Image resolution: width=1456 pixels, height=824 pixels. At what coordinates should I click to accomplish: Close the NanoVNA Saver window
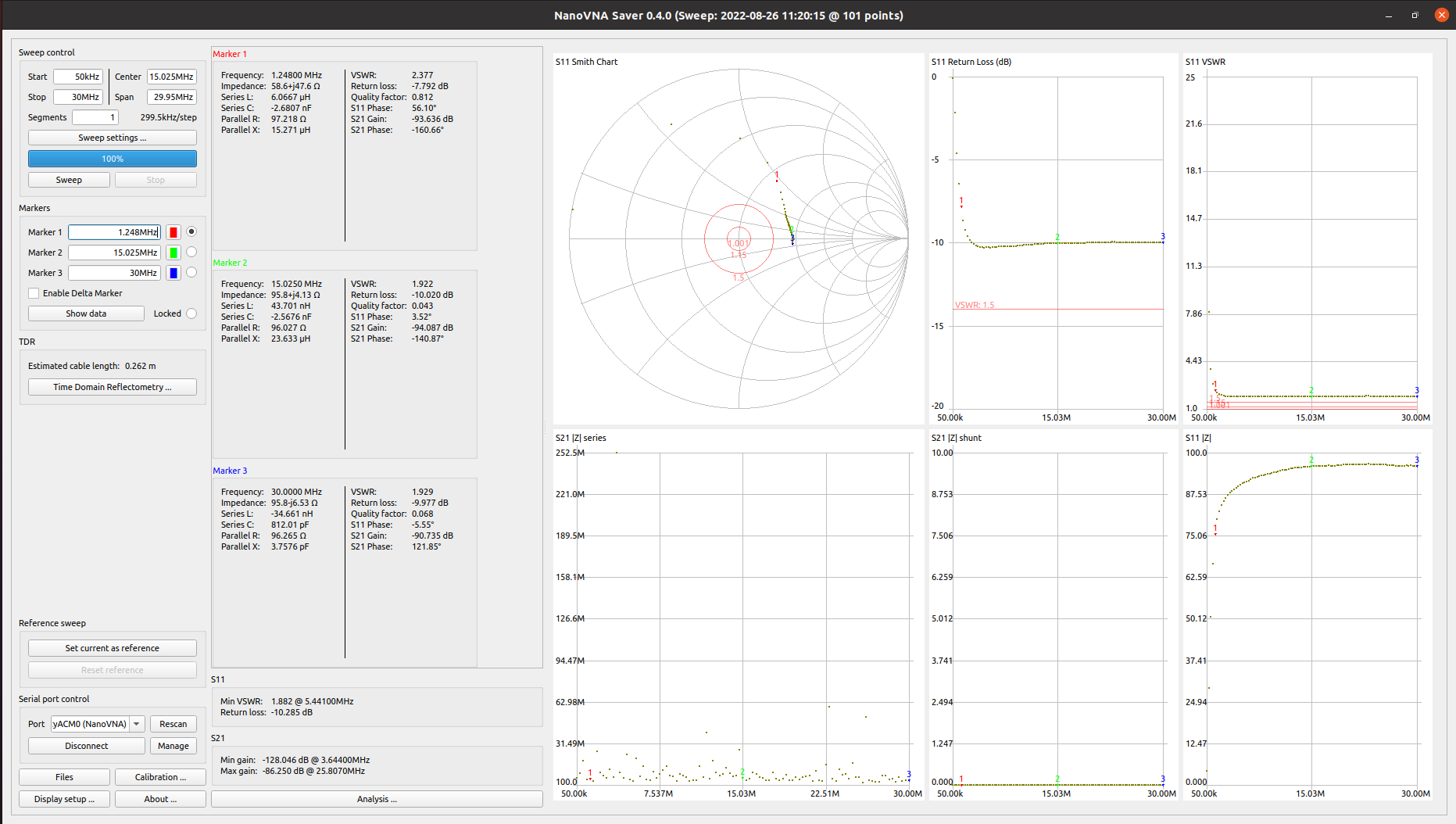pyautogui.click(x=1442, y=15)
